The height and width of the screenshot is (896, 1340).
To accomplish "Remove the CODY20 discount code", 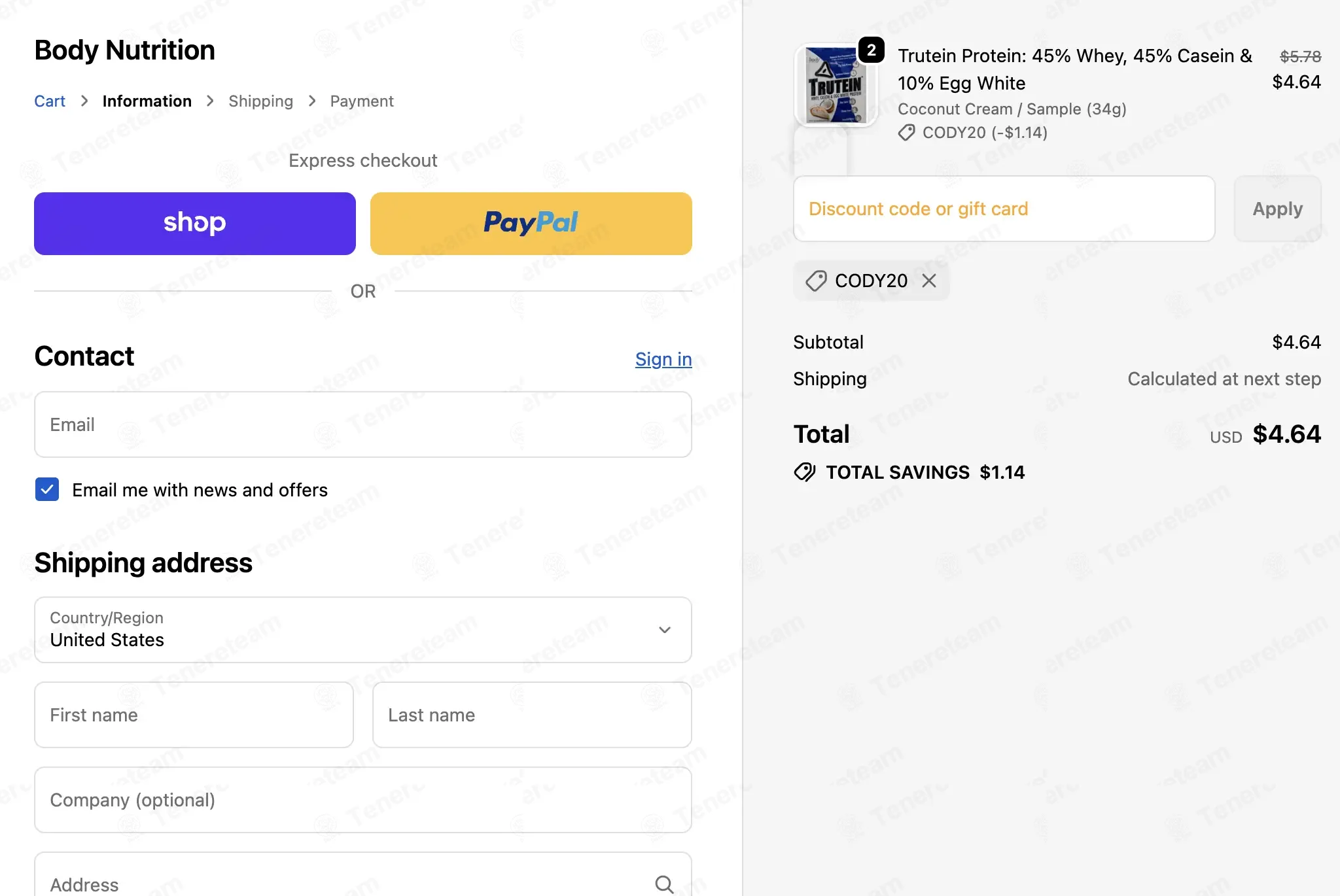I will [928, 281].
